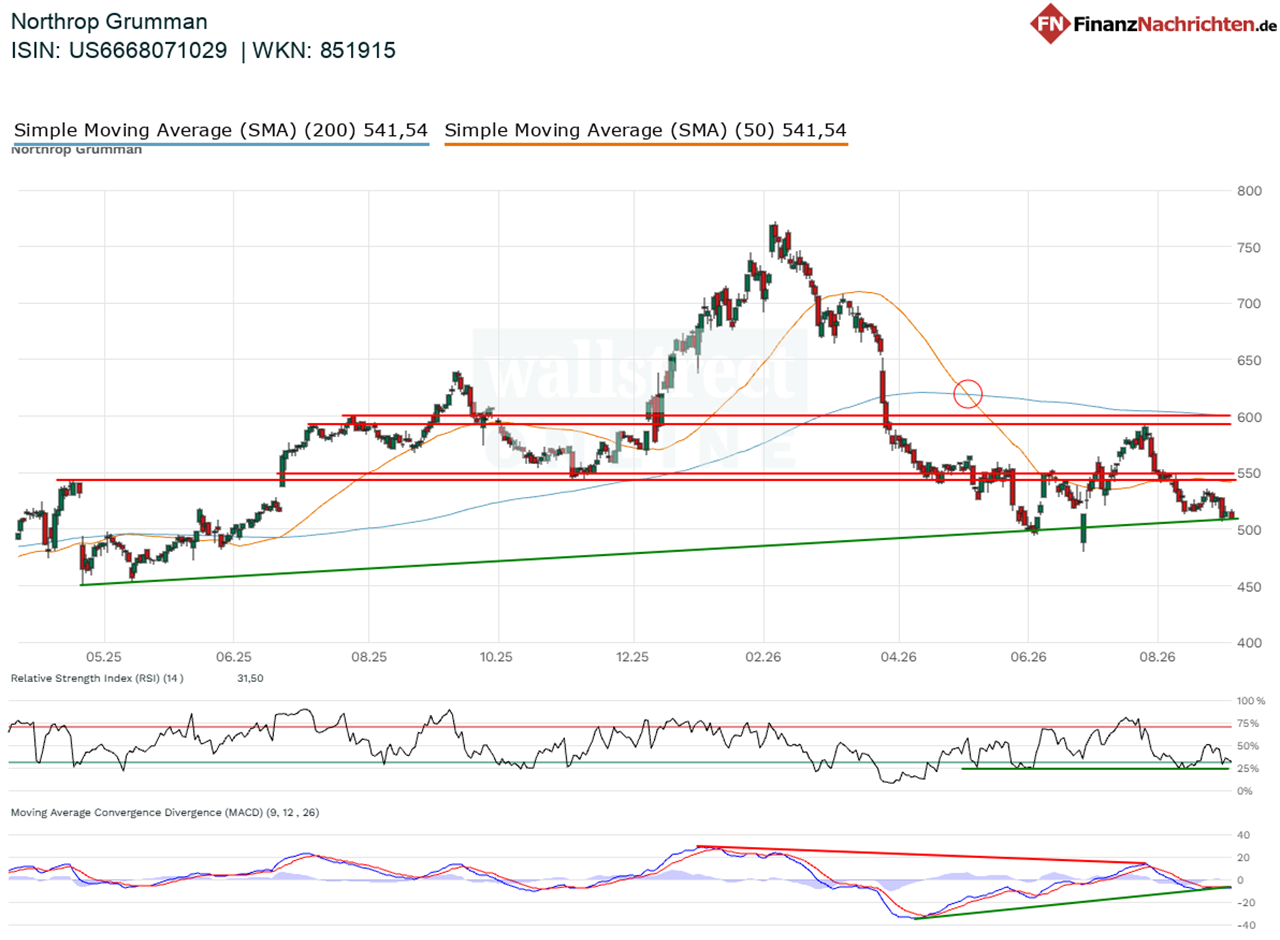Click the 750 price axis label
The height and width of the screenshot is (940, 1280).
tap(1250, 247)
